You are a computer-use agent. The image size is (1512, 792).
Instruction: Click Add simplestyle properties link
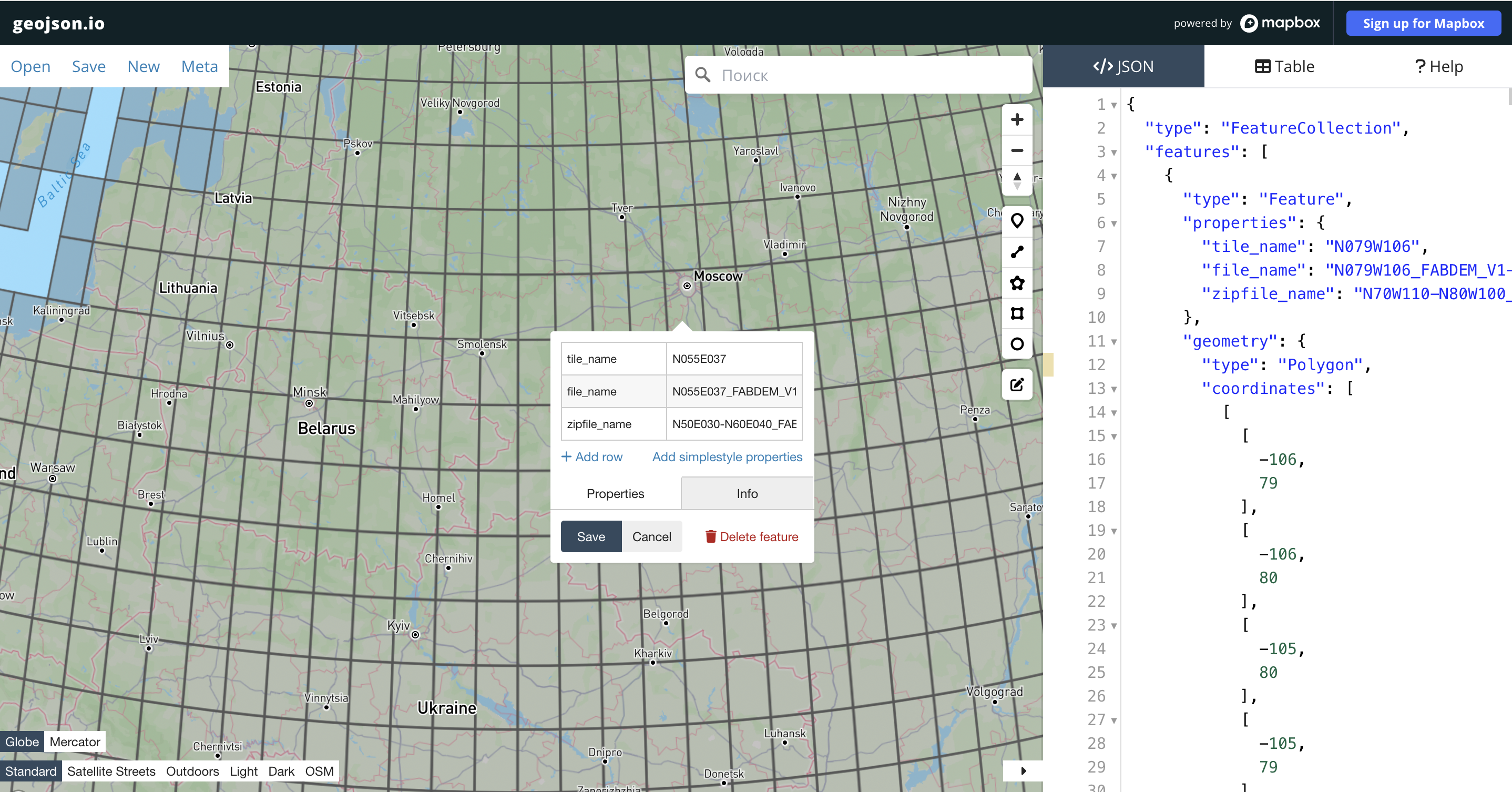pyautogui.click(x=727, y=457)
